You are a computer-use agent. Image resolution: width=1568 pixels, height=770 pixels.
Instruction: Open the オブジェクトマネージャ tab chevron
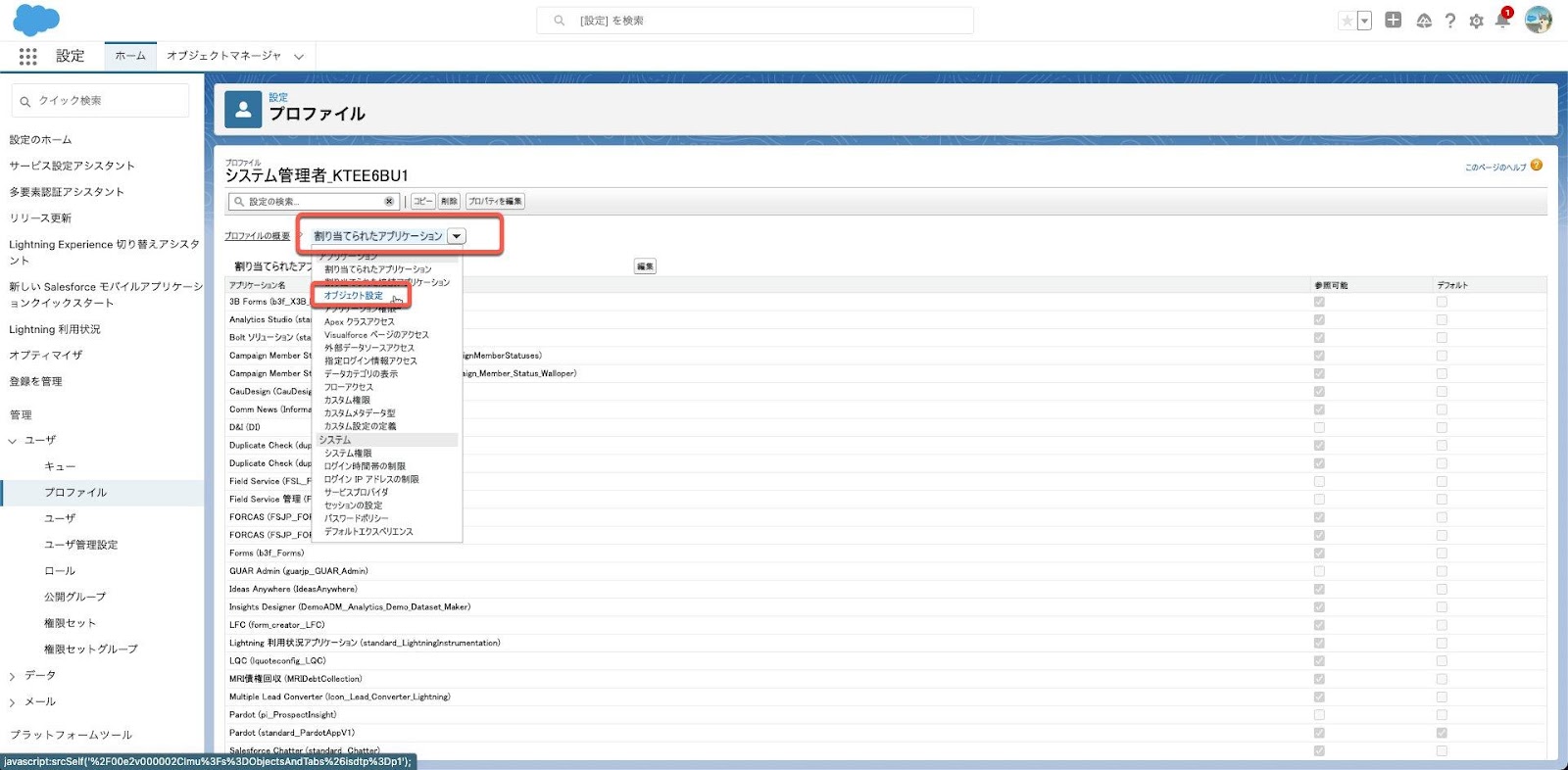tap(299, 57)
